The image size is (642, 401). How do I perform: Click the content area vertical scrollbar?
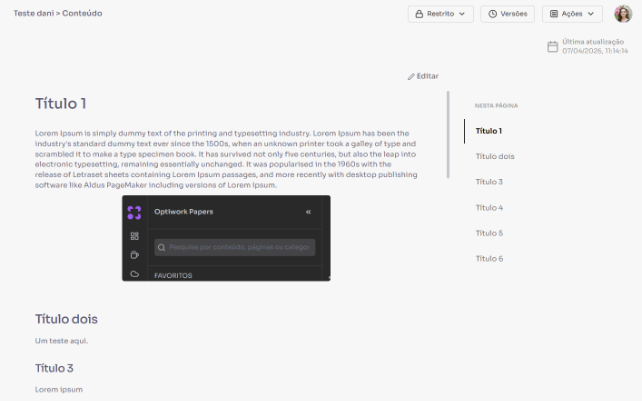click(448, 135)
